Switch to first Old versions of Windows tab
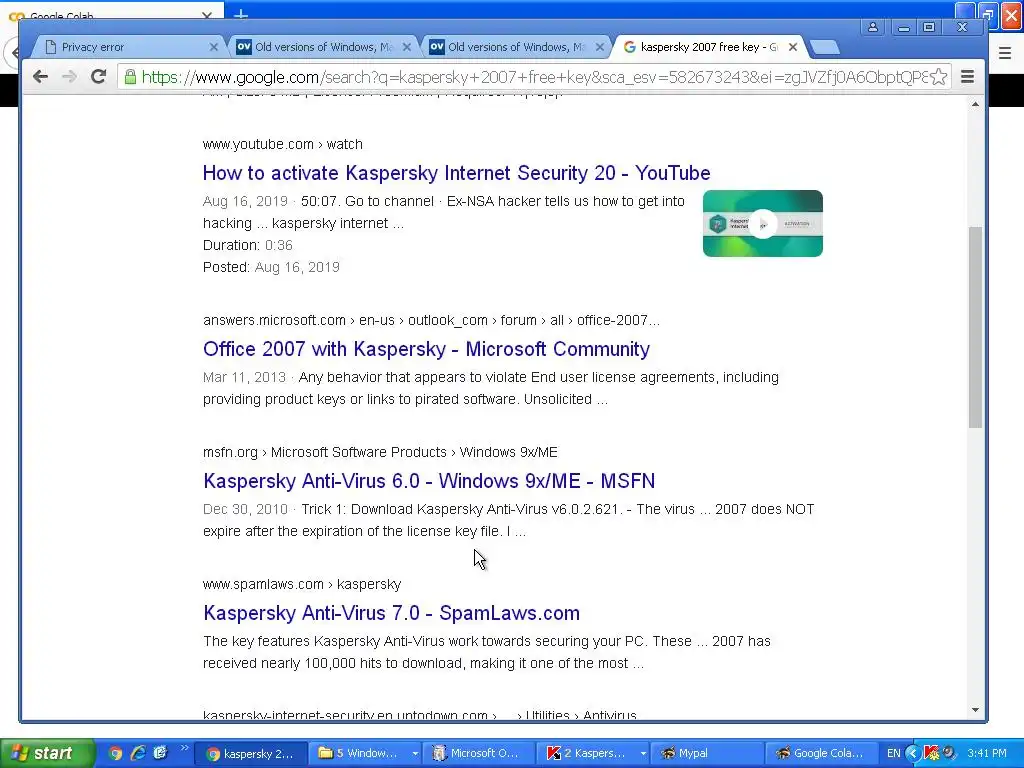The image size is (1024, 768). (x=323, y=47)
